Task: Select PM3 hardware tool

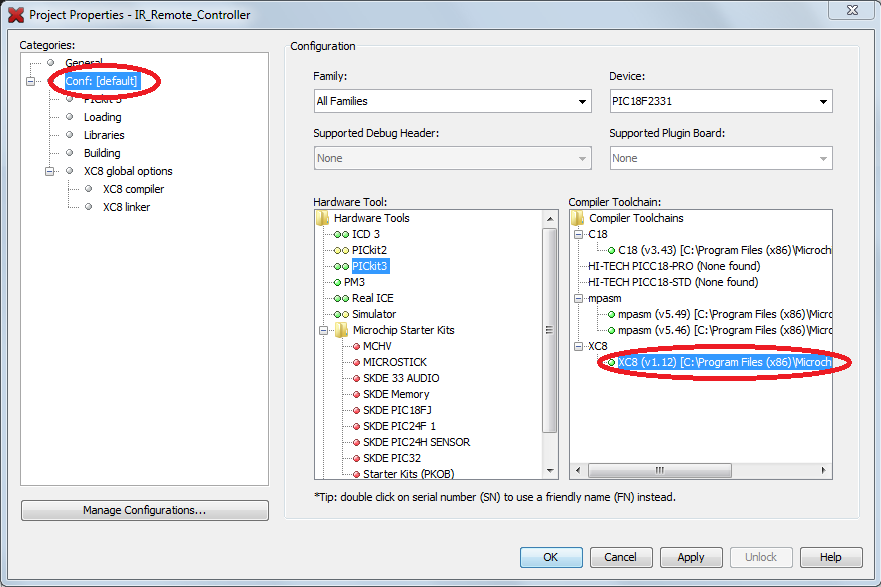Action: click(354, 282)
